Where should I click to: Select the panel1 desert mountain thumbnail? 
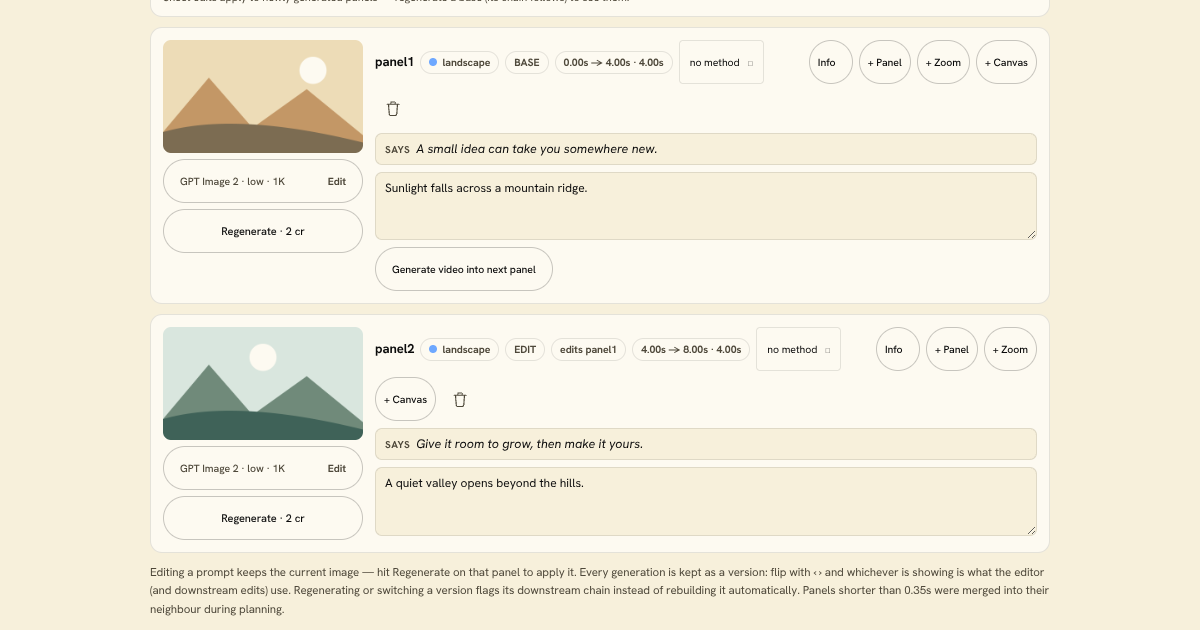click(x=263, y=96)
